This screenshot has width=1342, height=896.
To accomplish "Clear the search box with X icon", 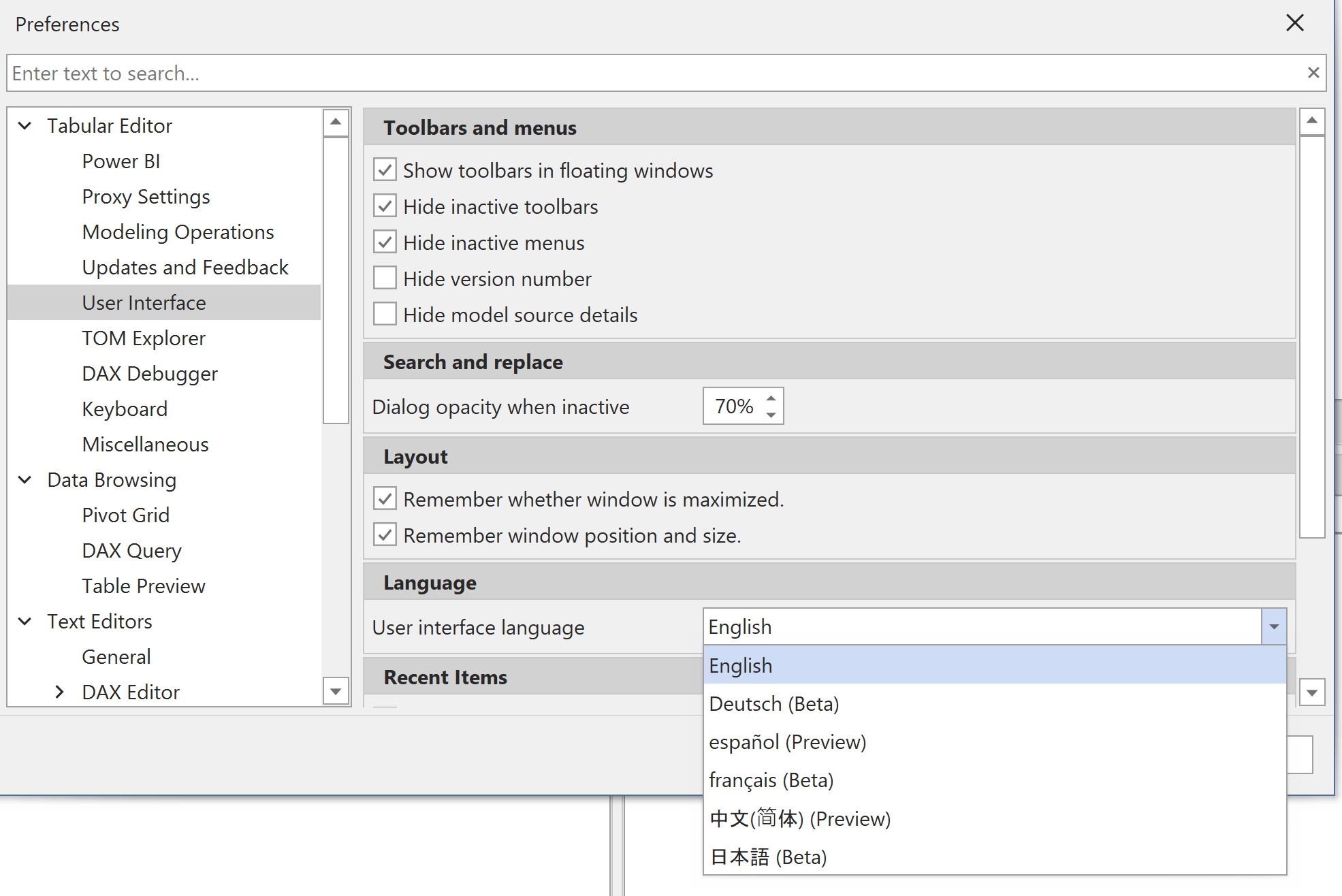I will pyautogui.click(x=1313, y=73).
